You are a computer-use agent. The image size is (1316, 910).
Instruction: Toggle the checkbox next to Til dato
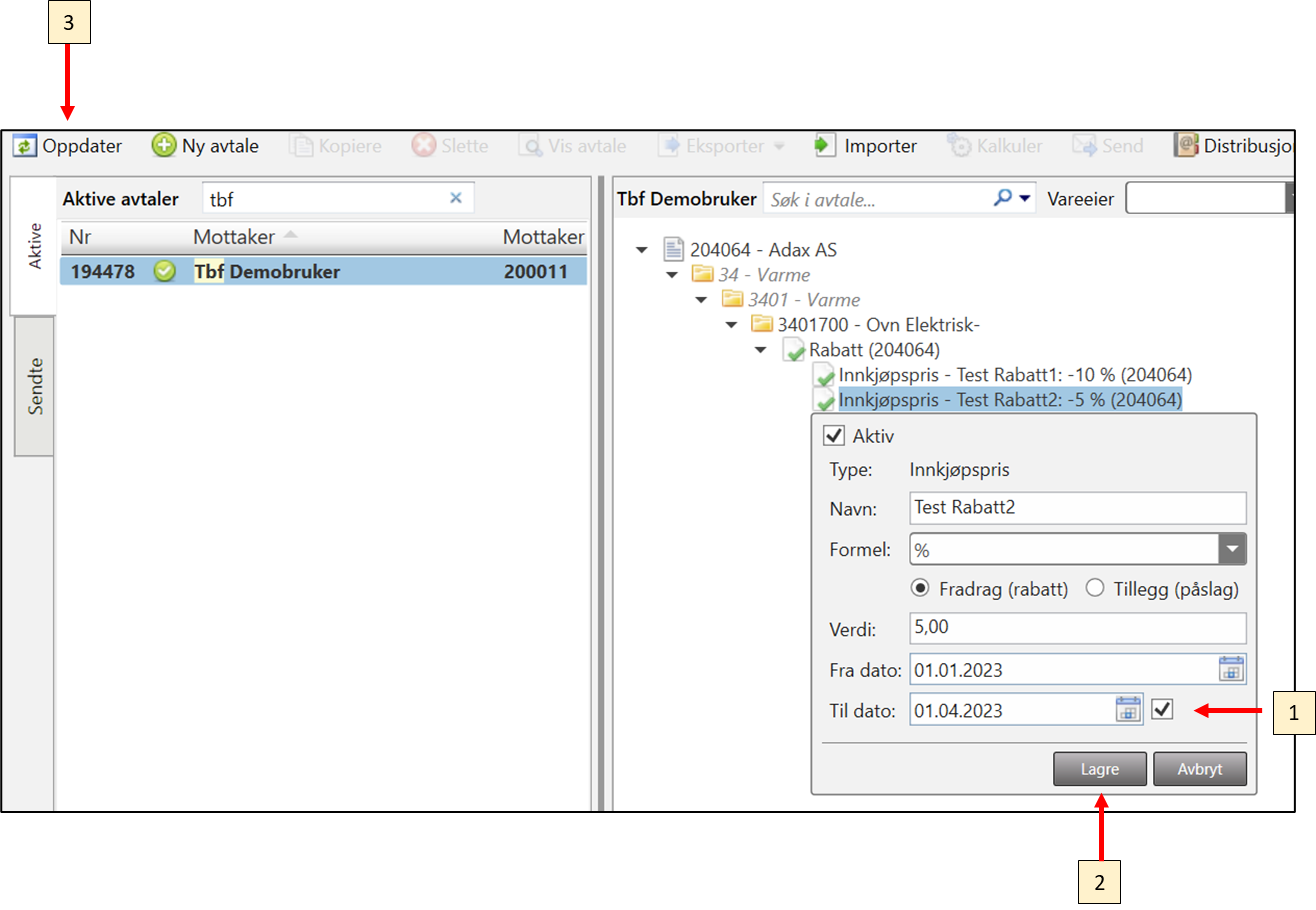pos(1162,710)
